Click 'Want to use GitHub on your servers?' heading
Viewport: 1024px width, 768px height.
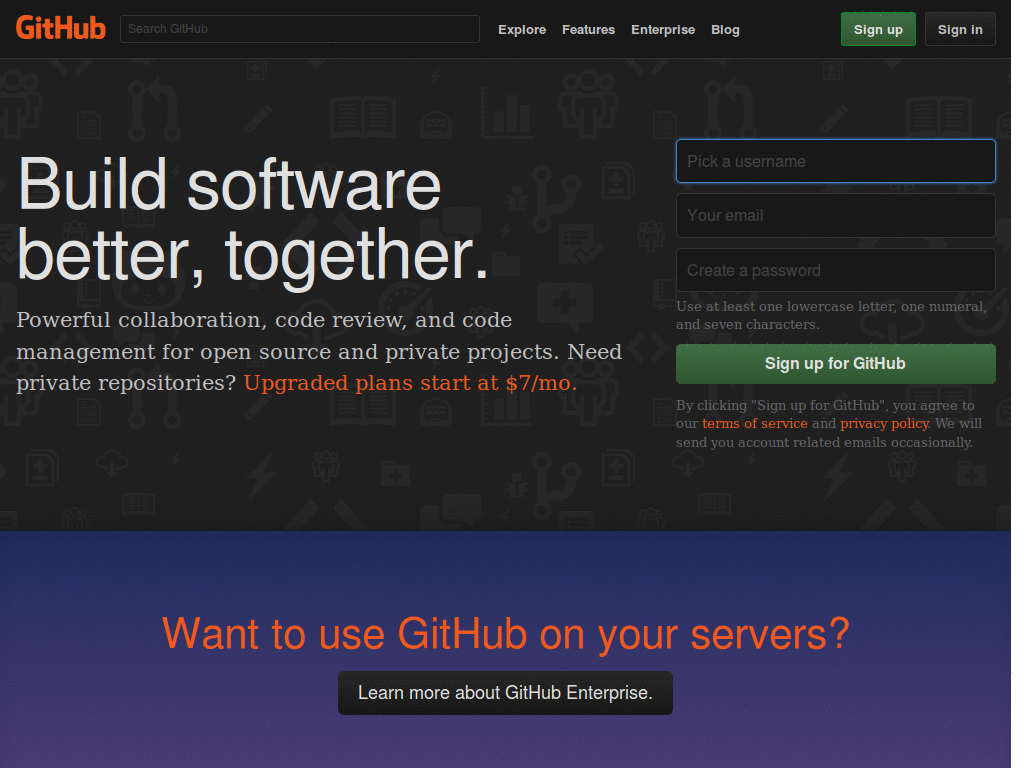(505, 633)
